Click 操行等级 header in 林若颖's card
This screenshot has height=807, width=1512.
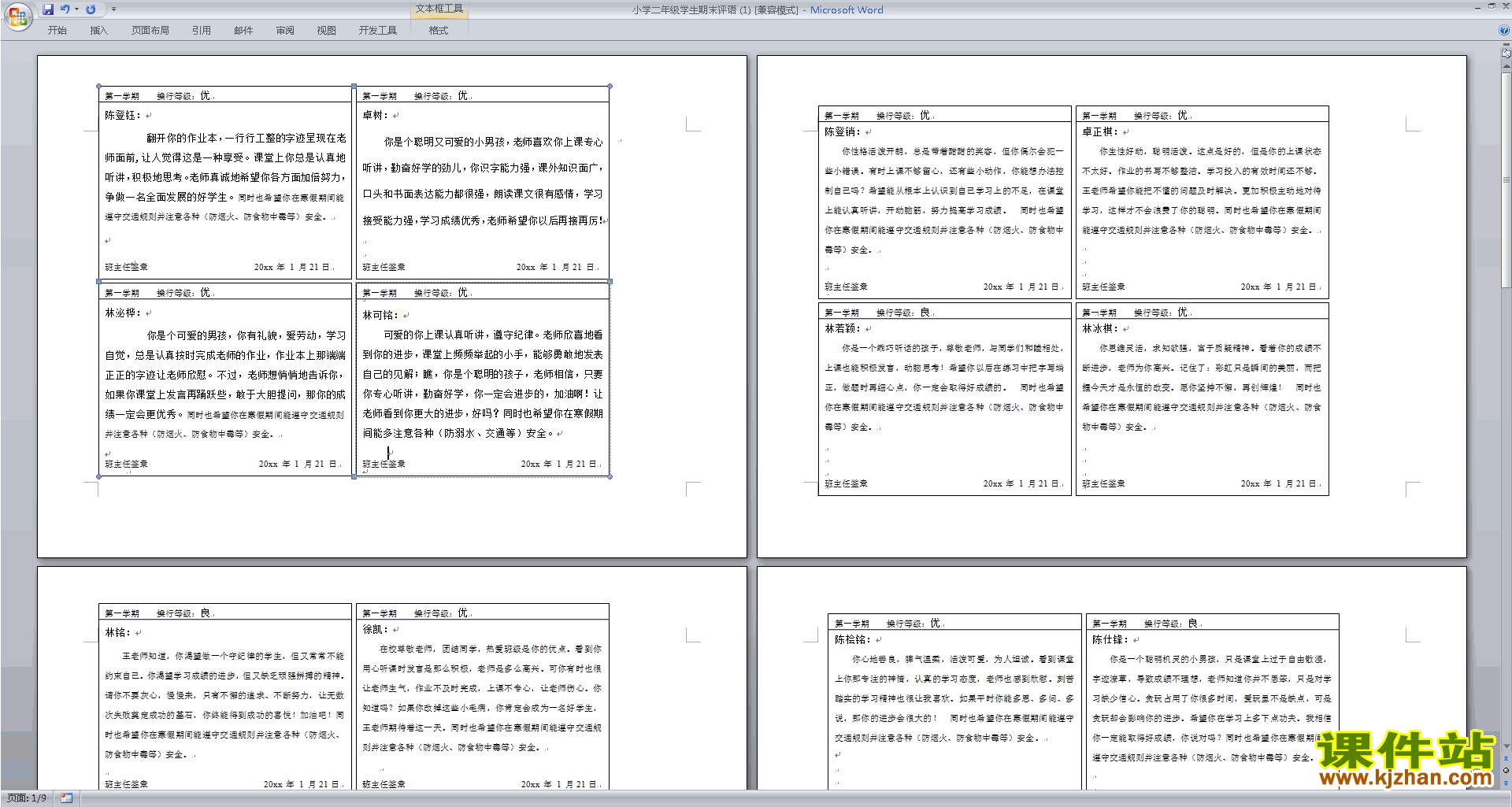tap(904, 313)
